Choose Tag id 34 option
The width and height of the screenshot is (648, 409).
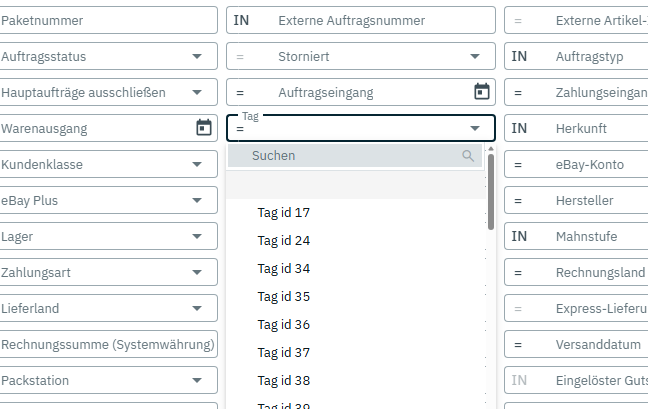coord(284,268)
